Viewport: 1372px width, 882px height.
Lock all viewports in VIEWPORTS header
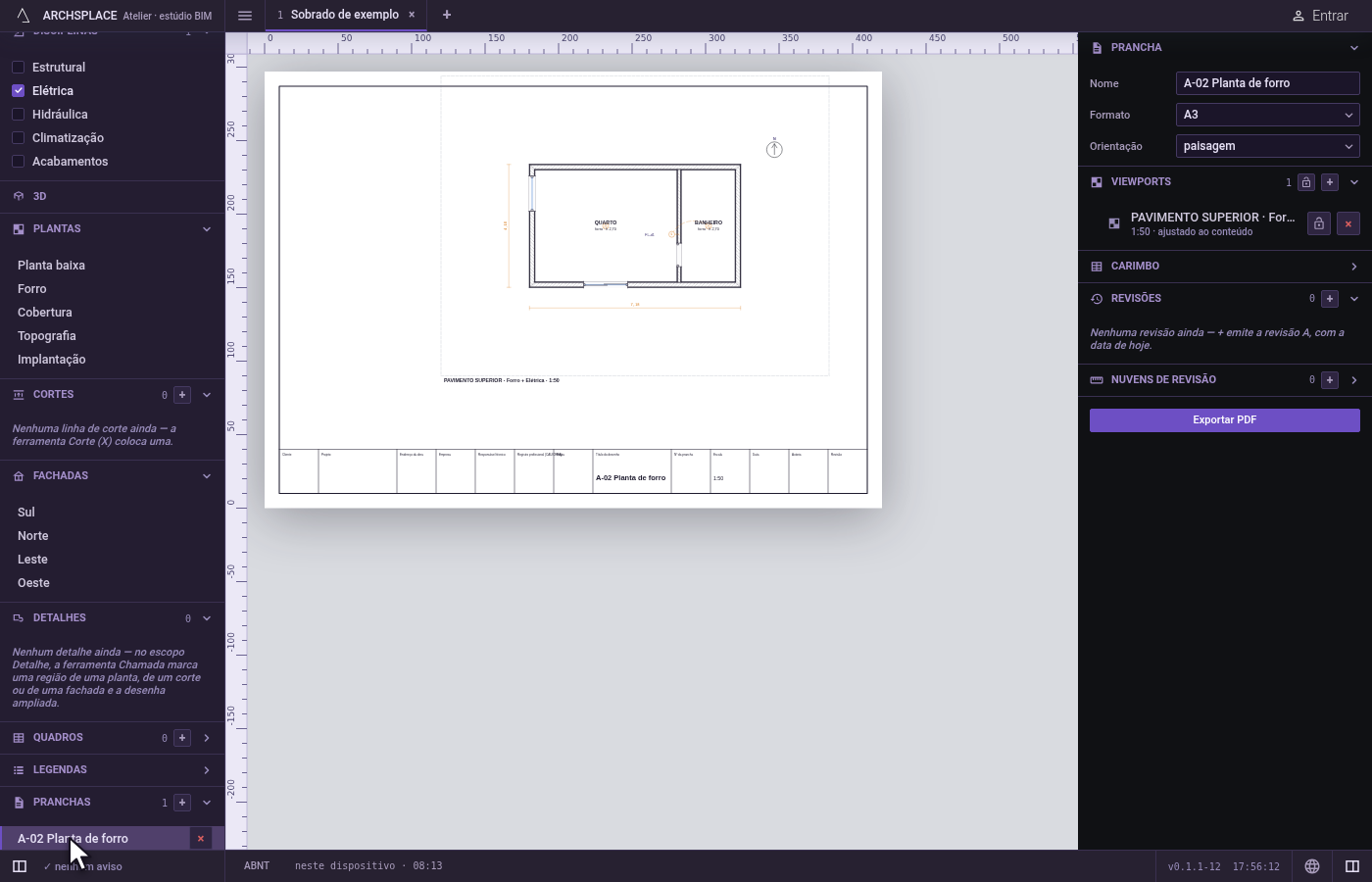[x=1306, y=182]
